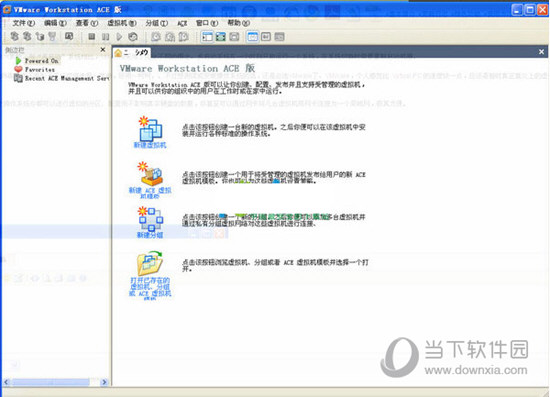Click the sidebar horizontal scrollbar left arrow

(x=6, y=382)
